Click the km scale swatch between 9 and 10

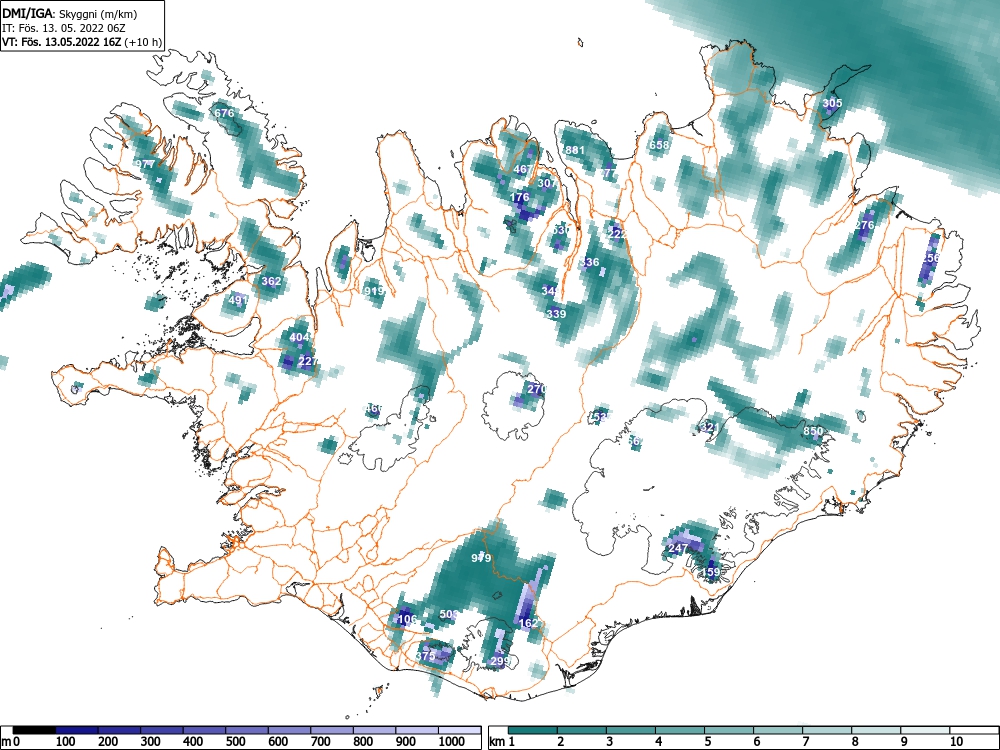click(925, 730)
